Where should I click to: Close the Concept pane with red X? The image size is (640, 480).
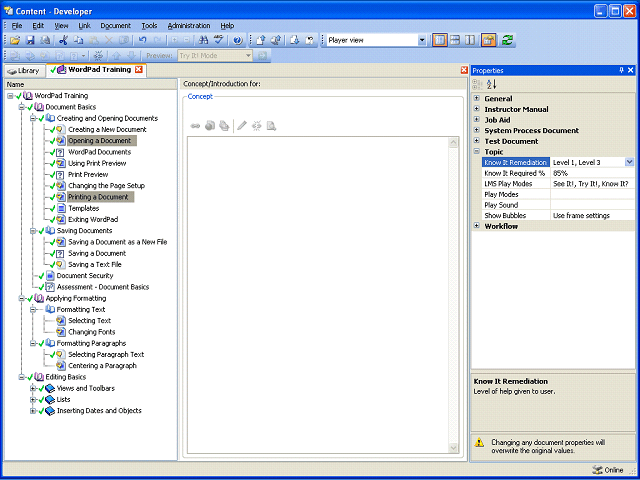(464, 70)
